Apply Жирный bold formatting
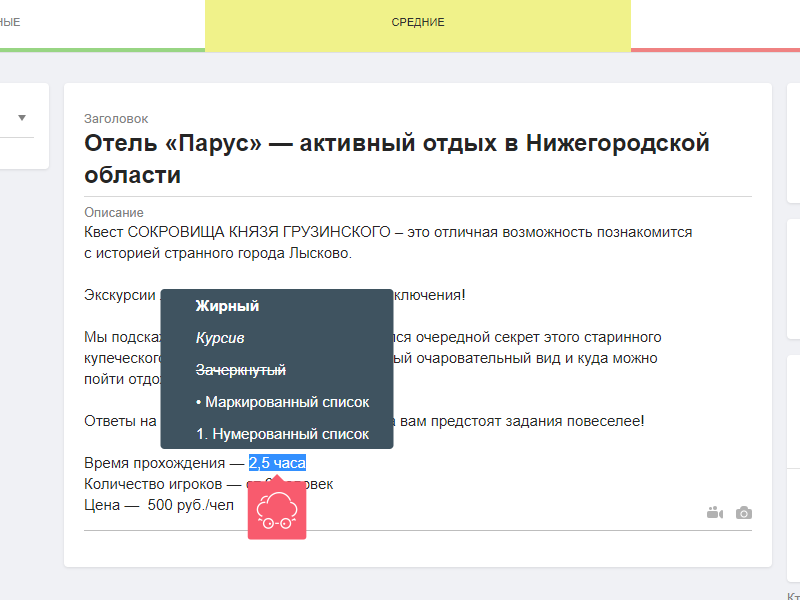 (x=227, y=306)
